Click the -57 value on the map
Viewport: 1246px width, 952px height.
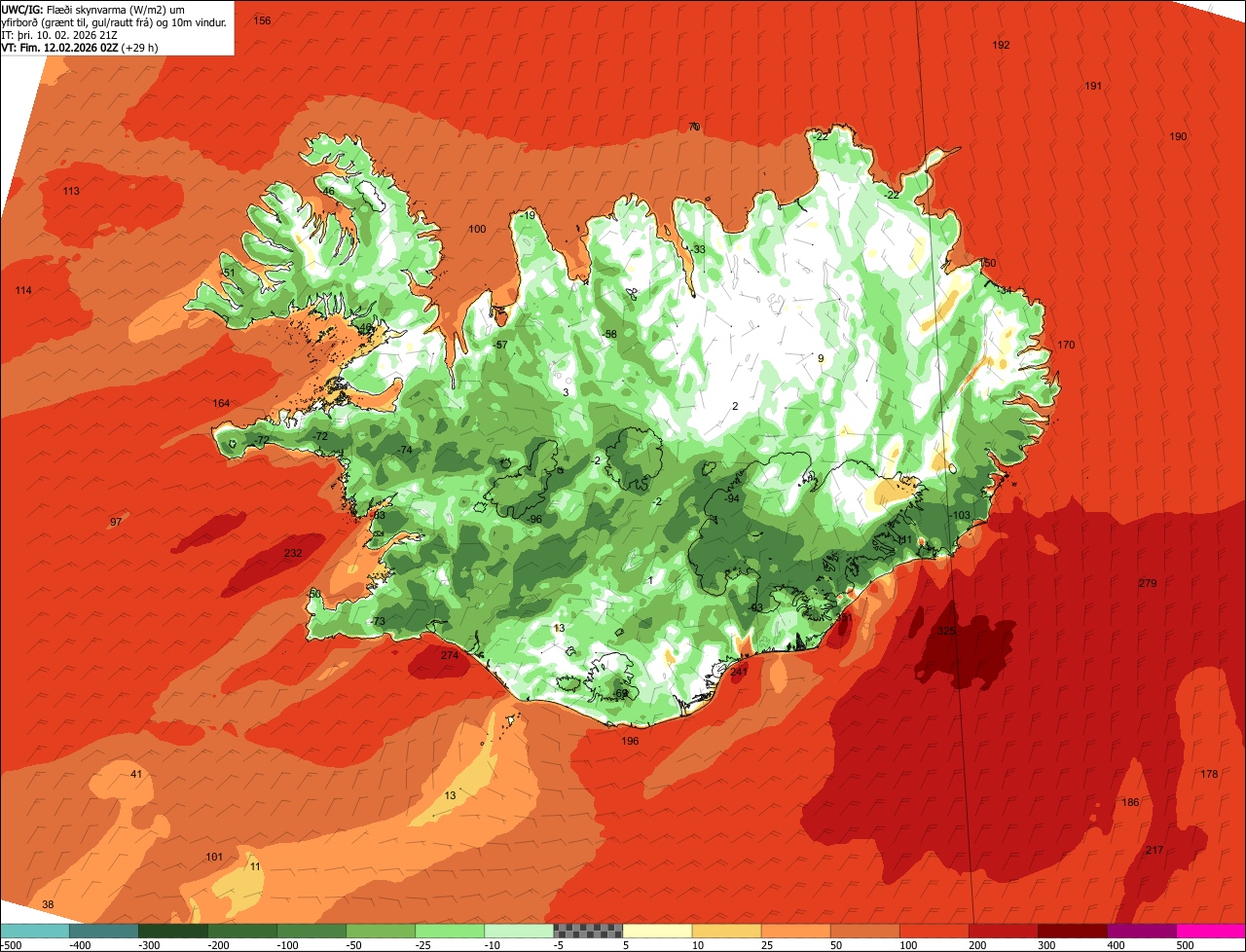coord(500,345)
